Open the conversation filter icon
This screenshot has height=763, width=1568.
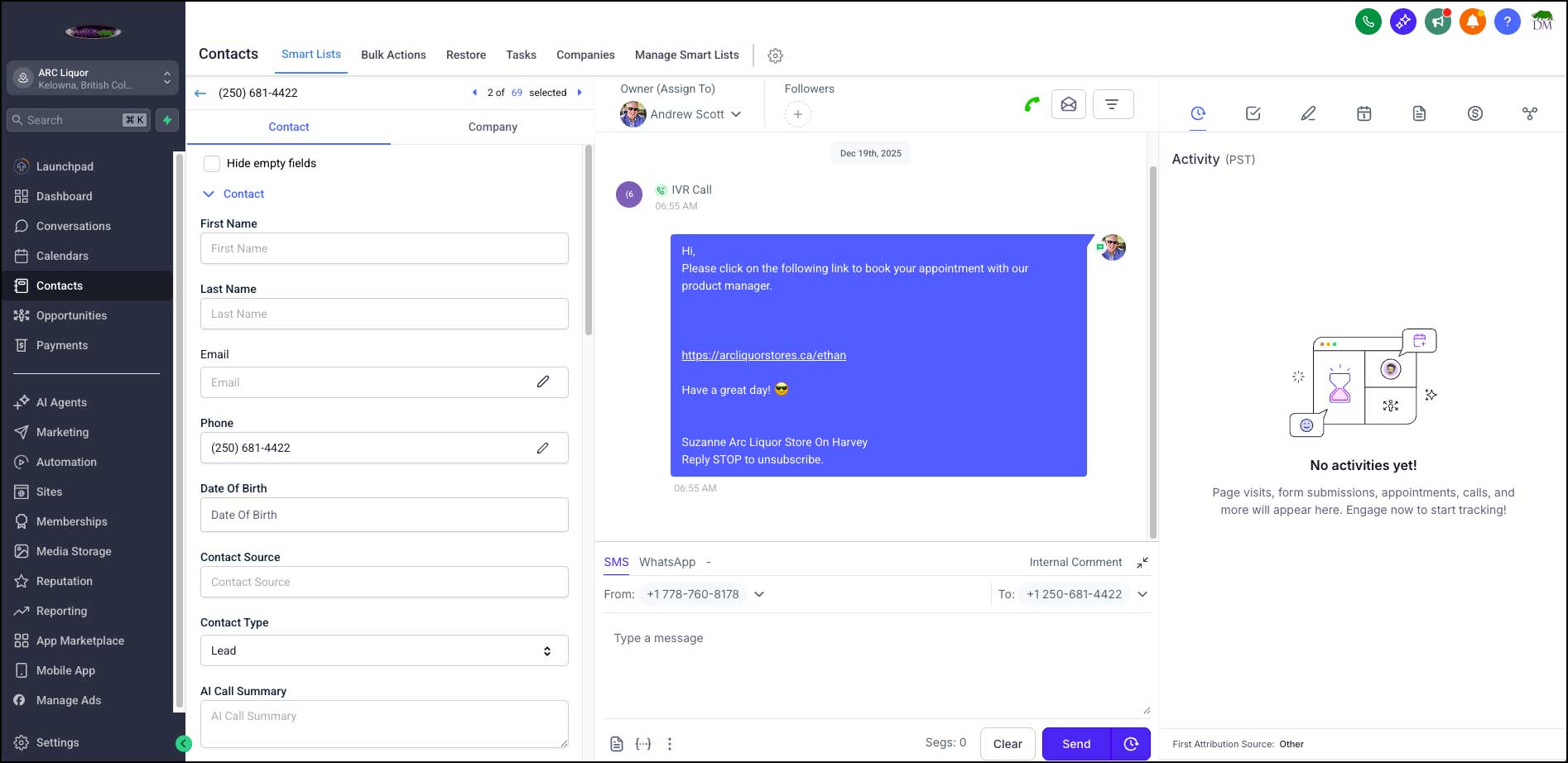1113,103
